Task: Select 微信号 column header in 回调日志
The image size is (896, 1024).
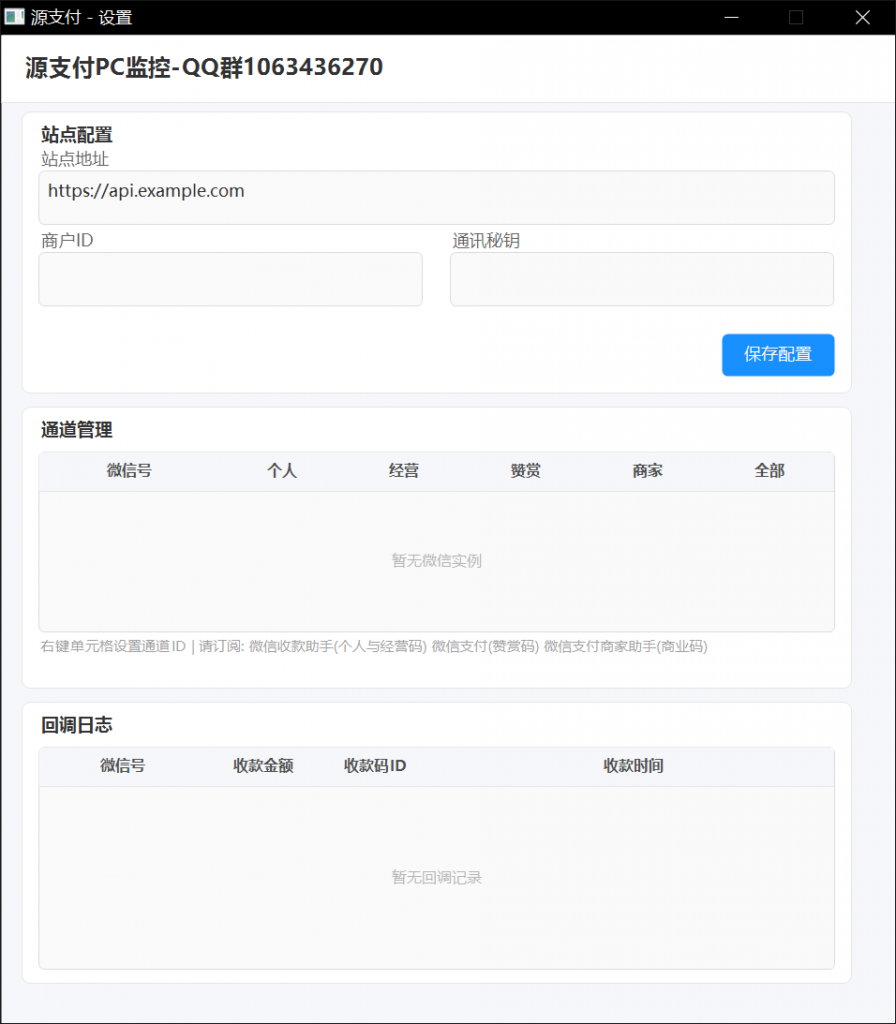Action: pyautogui.click(x=122, y=766)
